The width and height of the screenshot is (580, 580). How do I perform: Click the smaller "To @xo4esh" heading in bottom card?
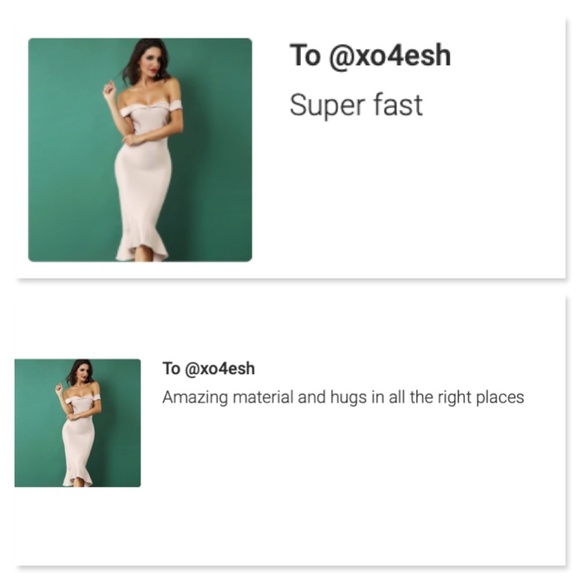point(209,368)
